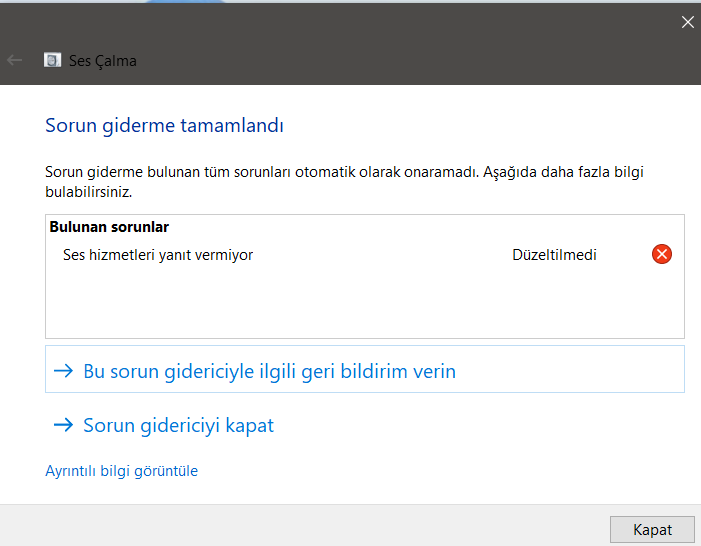
Task: Click the bulabilirsiniz text line
Action: (x=89, y=190)
